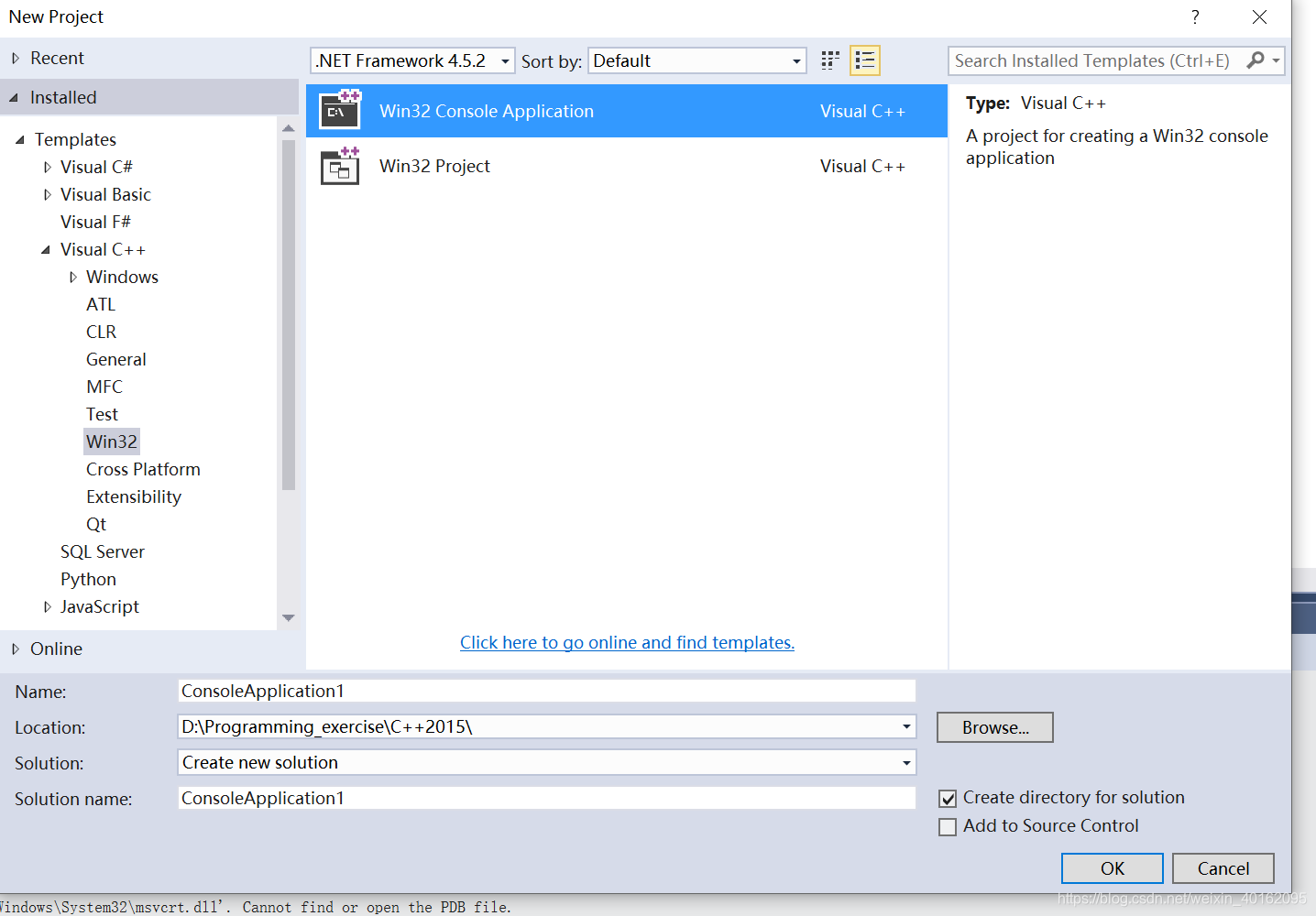Select Win32 Project template
1316x916 pixels.
pyautogui.click(x=627, y=166)
